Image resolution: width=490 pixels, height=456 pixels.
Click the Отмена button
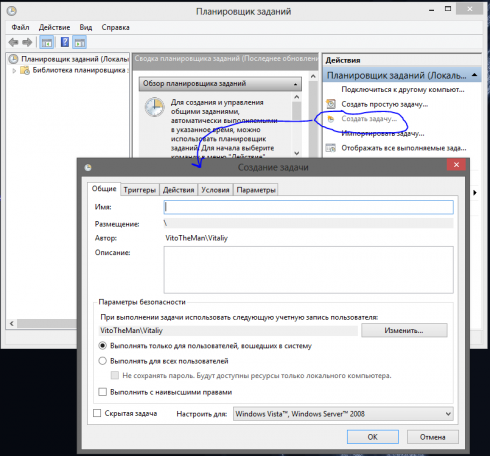pos(433,437)
